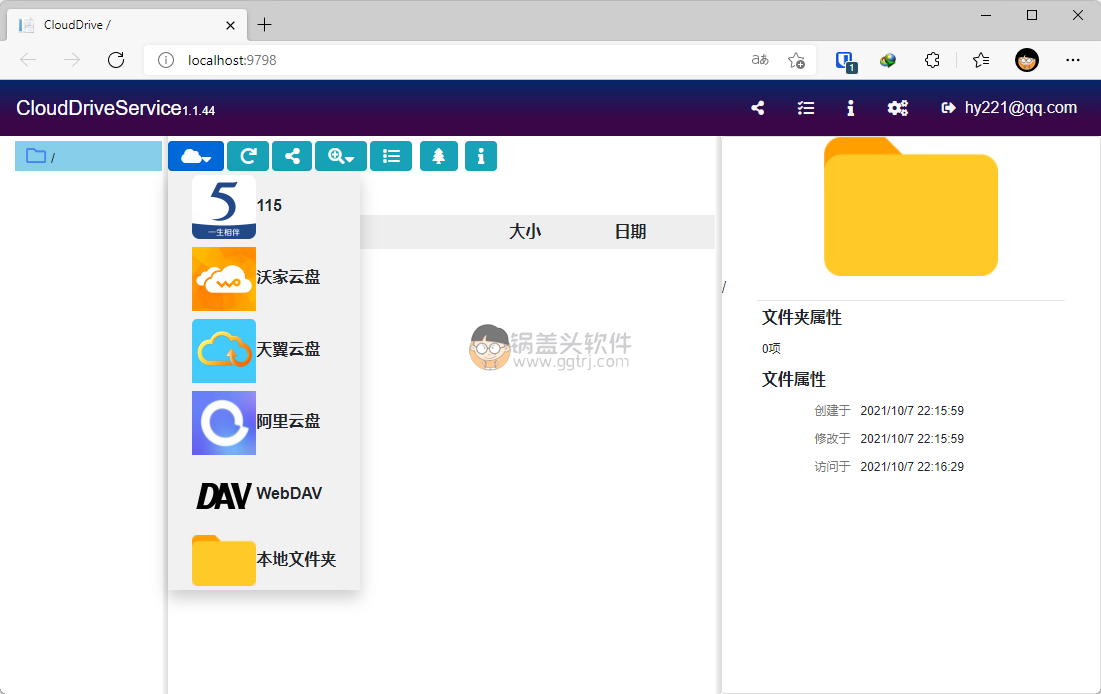The width and height of the screenshot is (1101, 694).
Task: Choose 沃家云盘 from the cloud menu
Action: click(x=264, y=278)
